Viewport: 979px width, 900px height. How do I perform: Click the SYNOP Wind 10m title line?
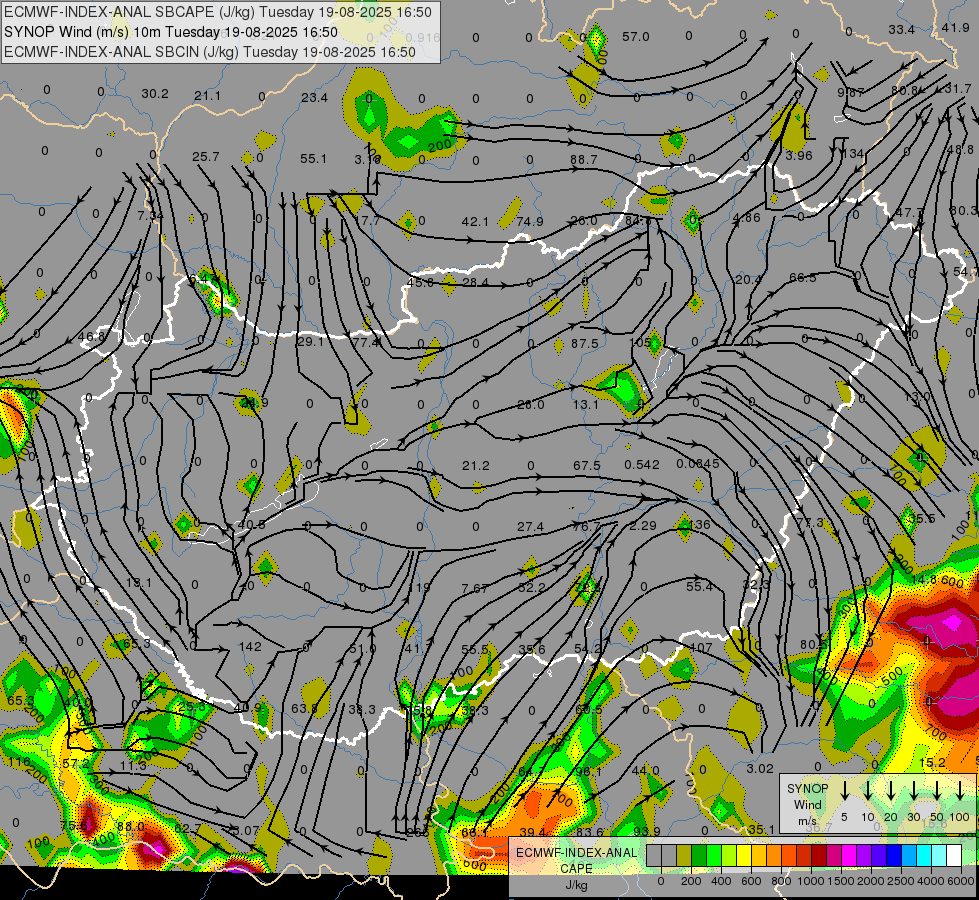pyautogui.click(x=170, y=32)
